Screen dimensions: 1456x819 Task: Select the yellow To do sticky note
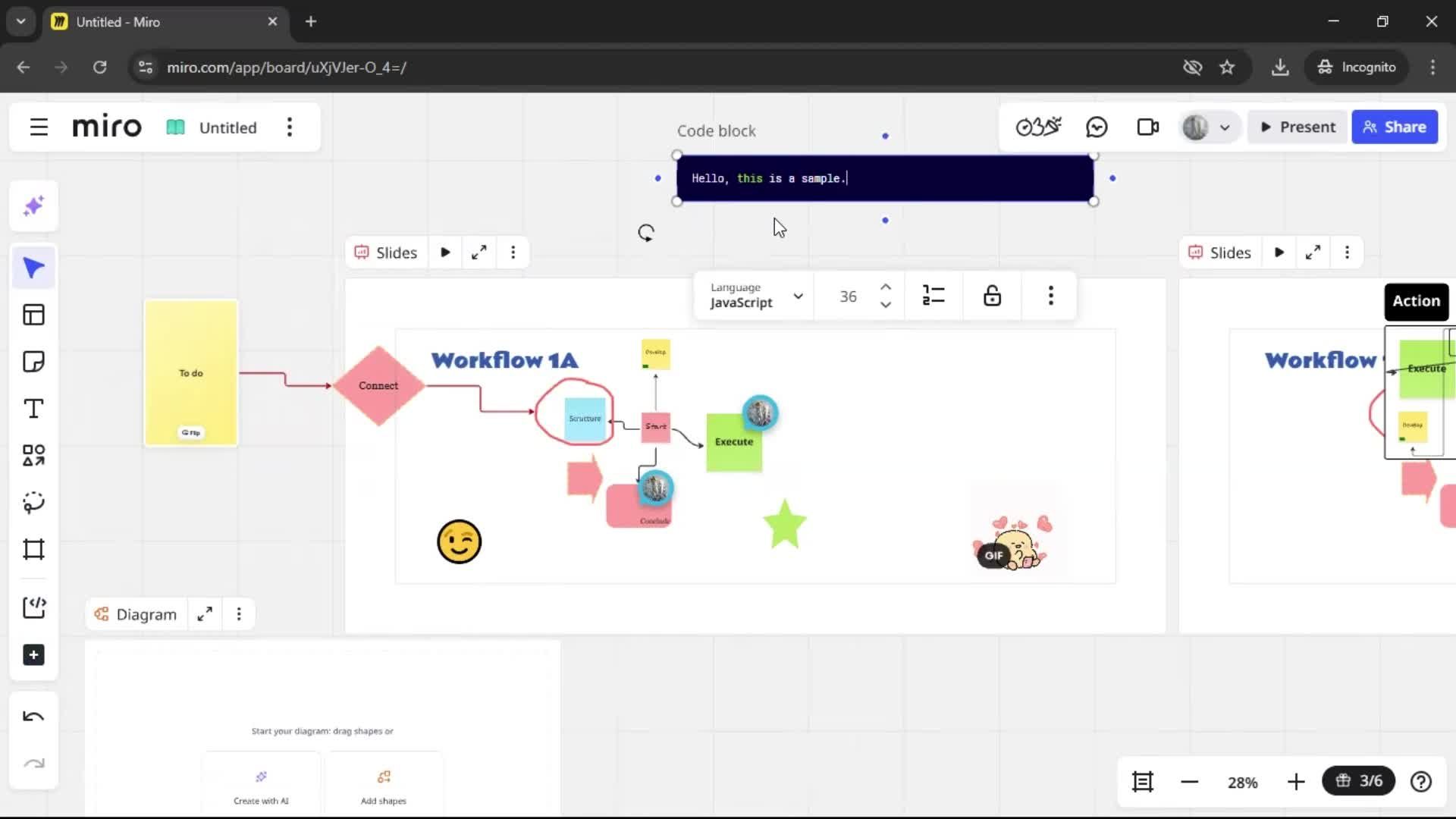pos(191,372)
